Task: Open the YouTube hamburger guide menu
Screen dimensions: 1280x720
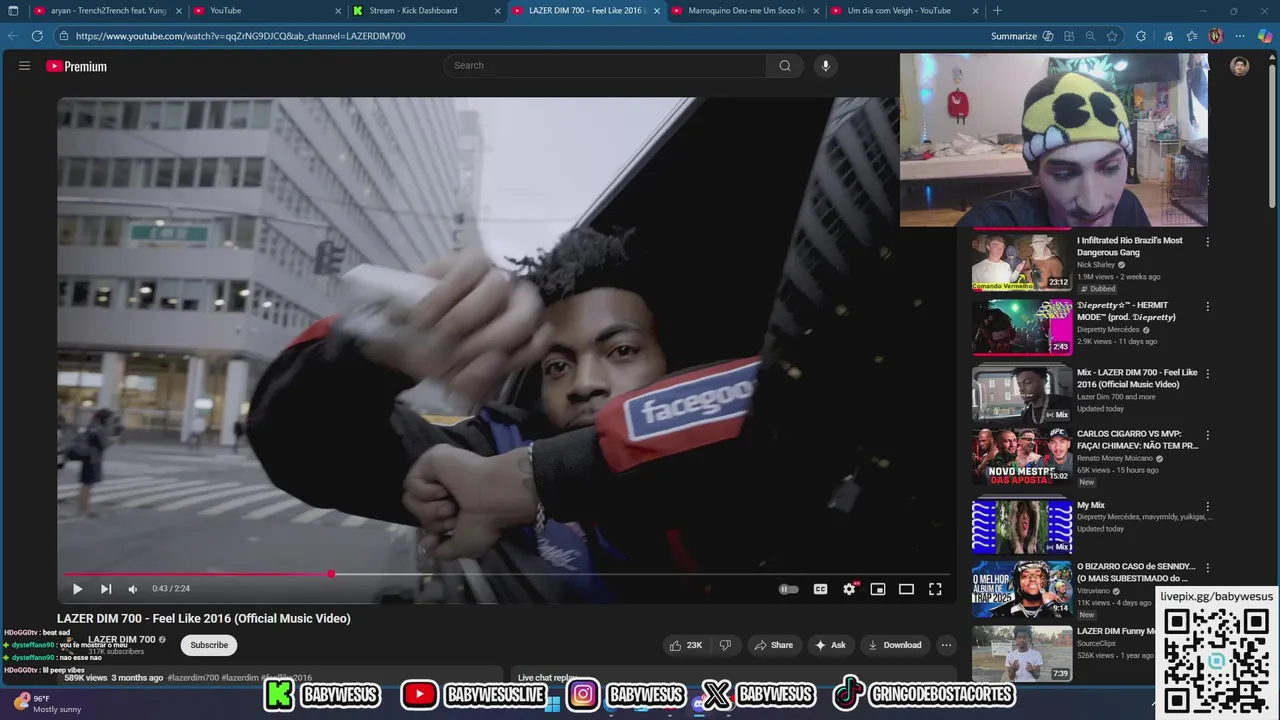Action: coord(24,66)
